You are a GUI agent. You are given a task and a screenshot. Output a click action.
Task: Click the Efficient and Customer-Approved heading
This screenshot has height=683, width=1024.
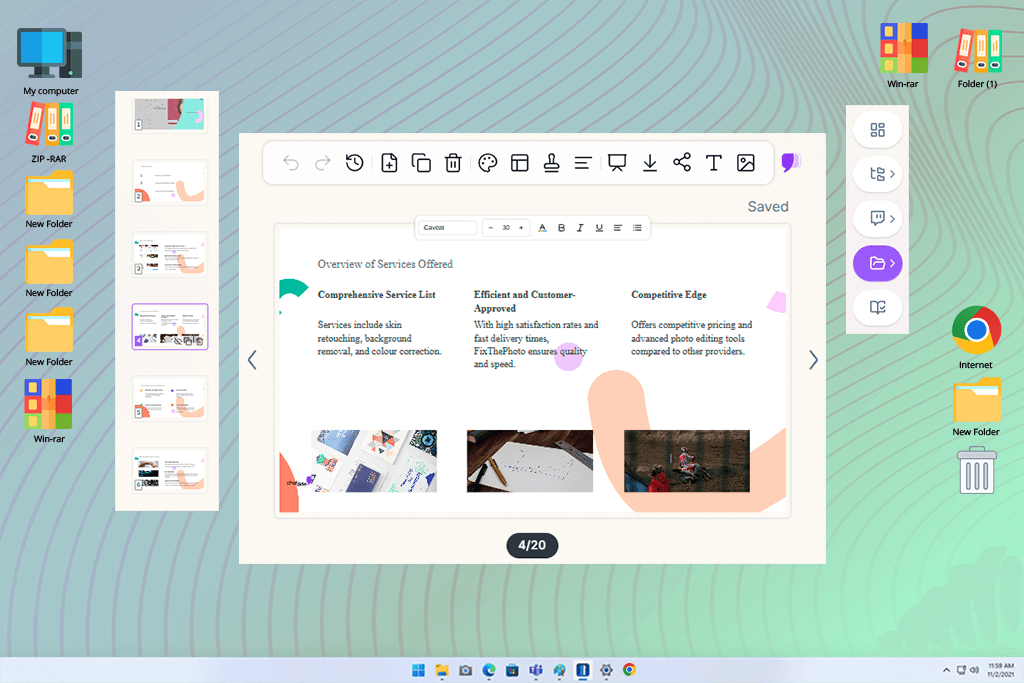[x=524, y=301]
